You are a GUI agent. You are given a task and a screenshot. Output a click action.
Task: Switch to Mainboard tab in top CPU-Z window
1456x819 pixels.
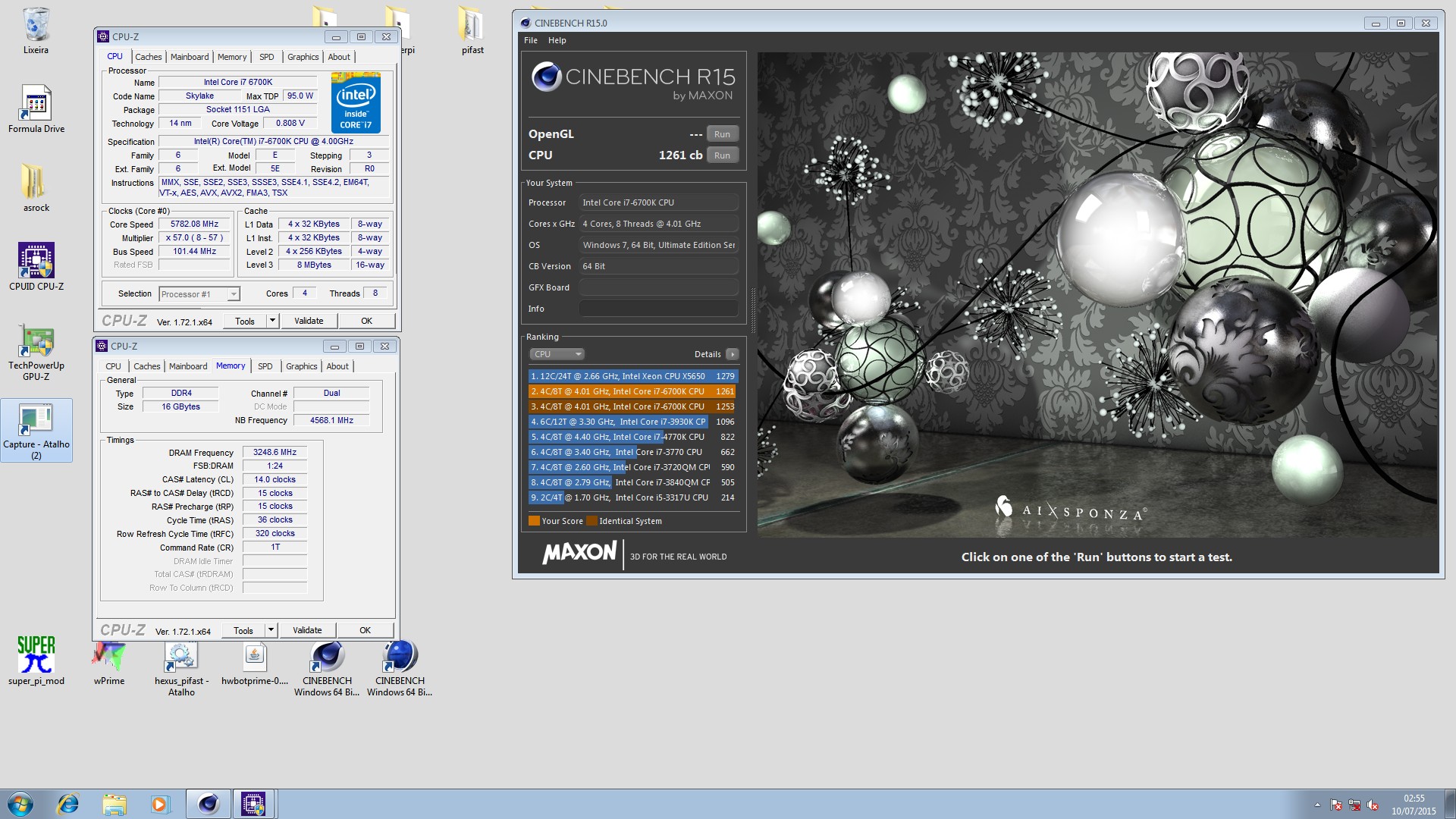coord(190,57)
